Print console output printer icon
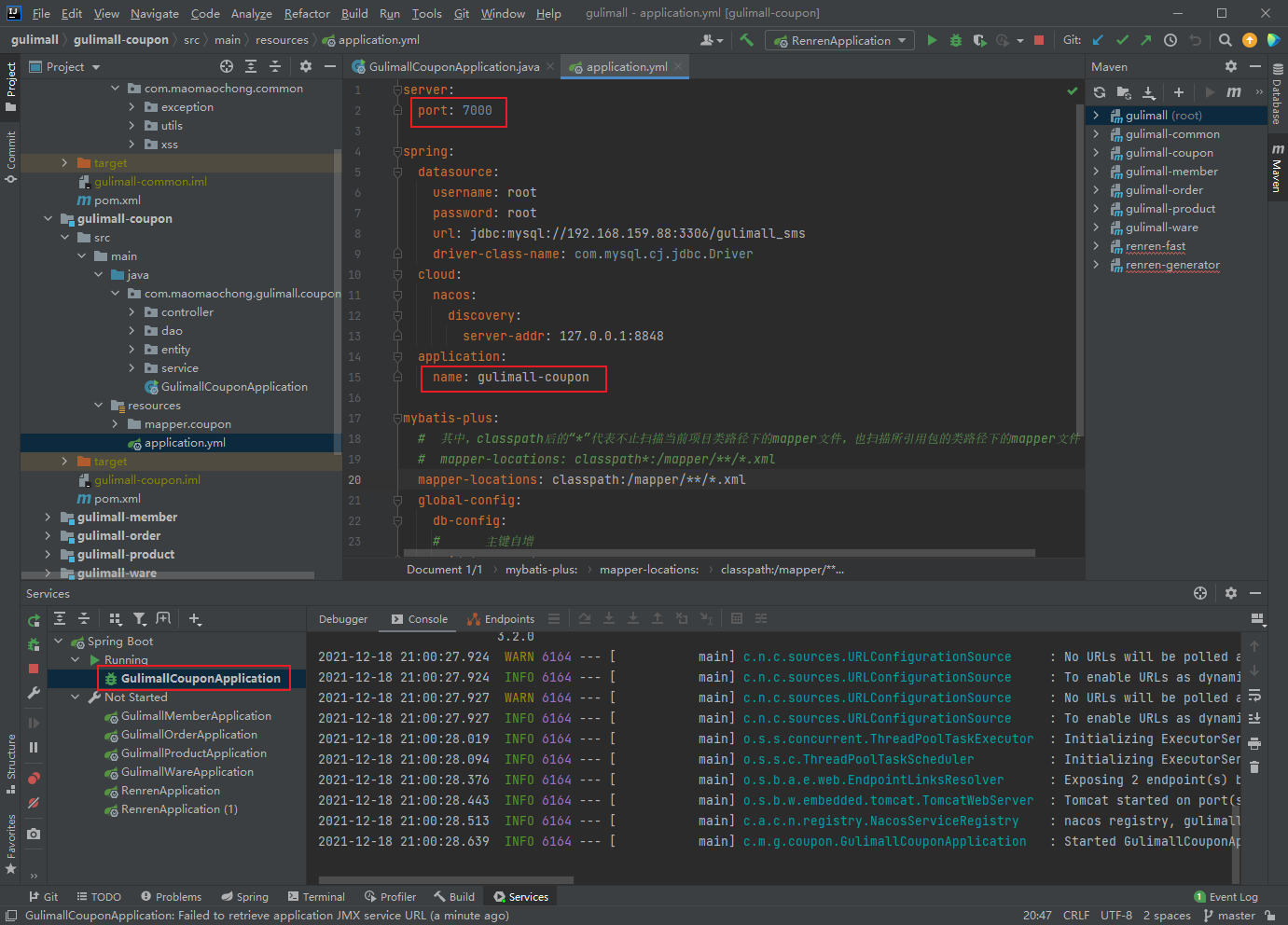 [1254, 743]
